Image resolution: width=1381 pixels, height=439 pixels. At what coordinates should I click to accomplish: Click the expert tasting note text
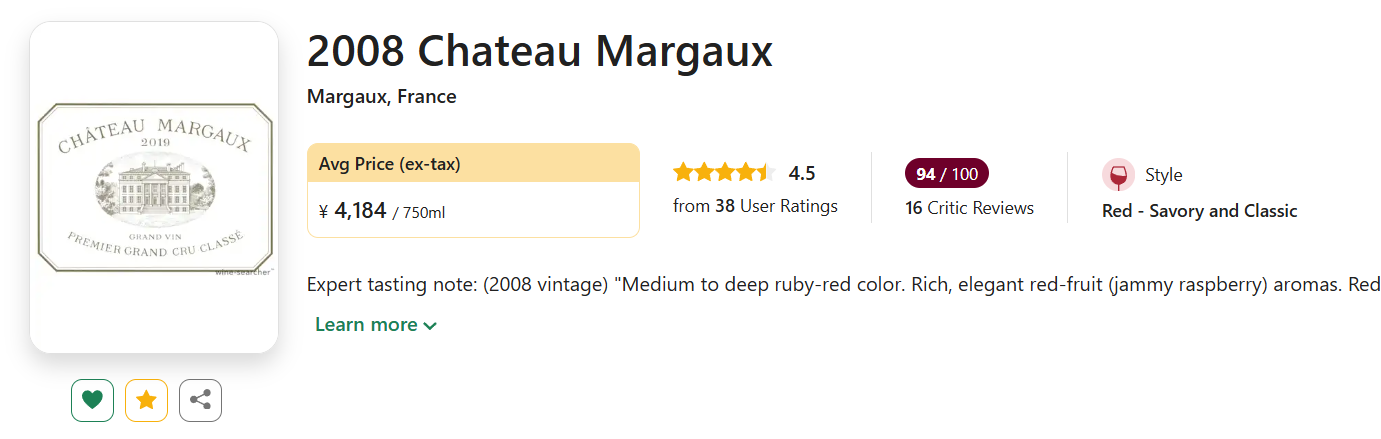[x=840, y=284]
